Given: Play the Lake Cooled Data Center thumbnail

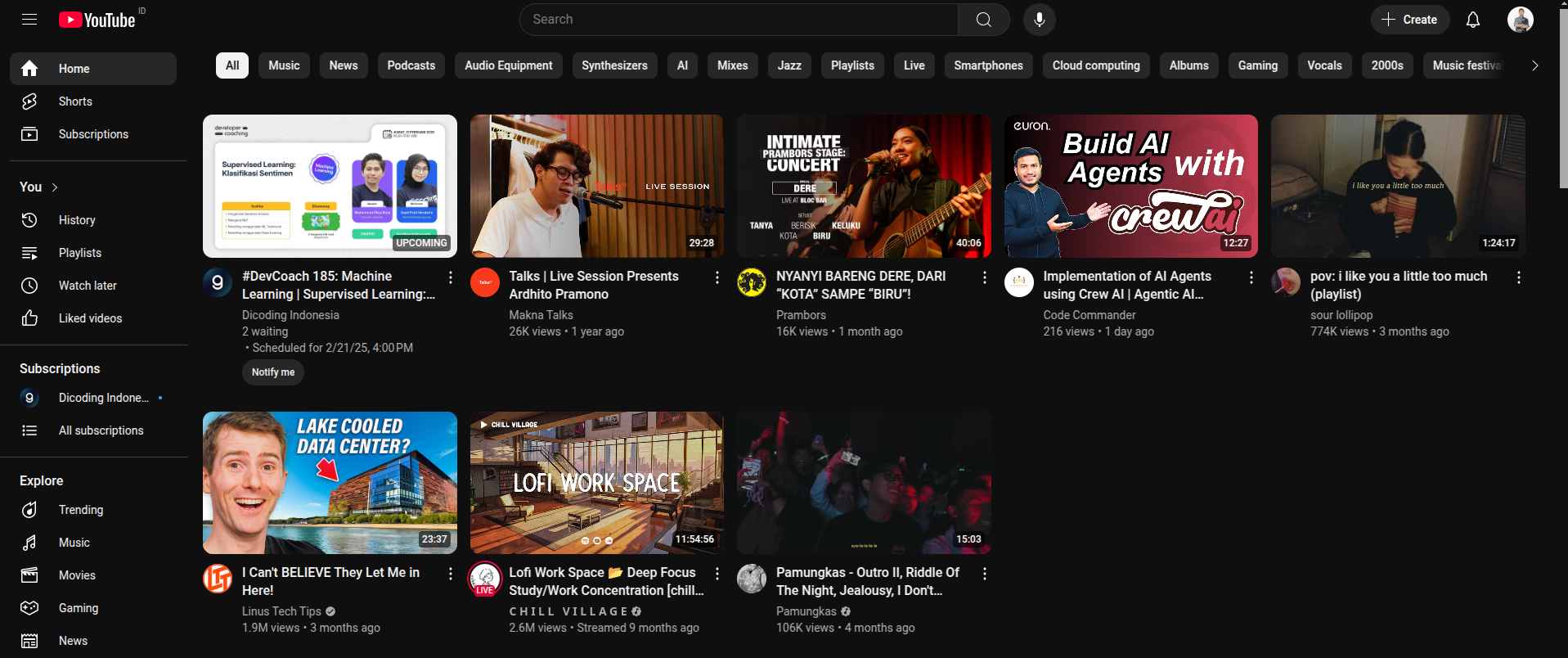Looking at the screenshot, I should pos(330,483).
